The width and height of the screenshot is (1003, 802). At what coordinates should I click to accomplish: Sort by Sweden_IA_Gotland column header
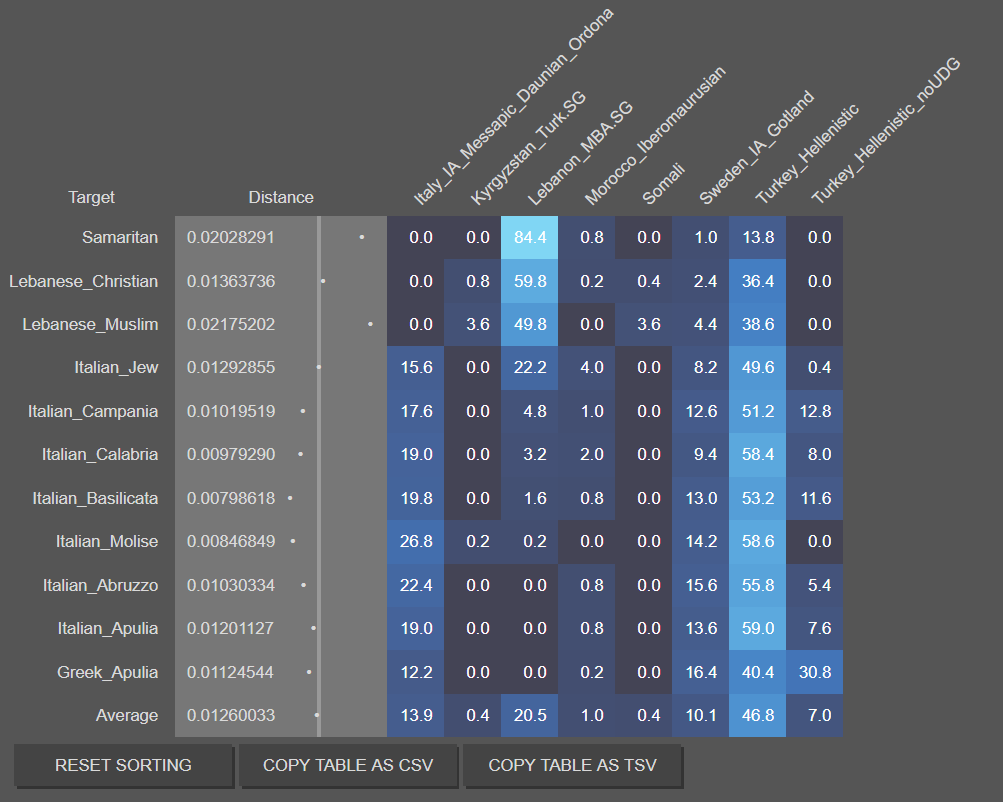756,148
